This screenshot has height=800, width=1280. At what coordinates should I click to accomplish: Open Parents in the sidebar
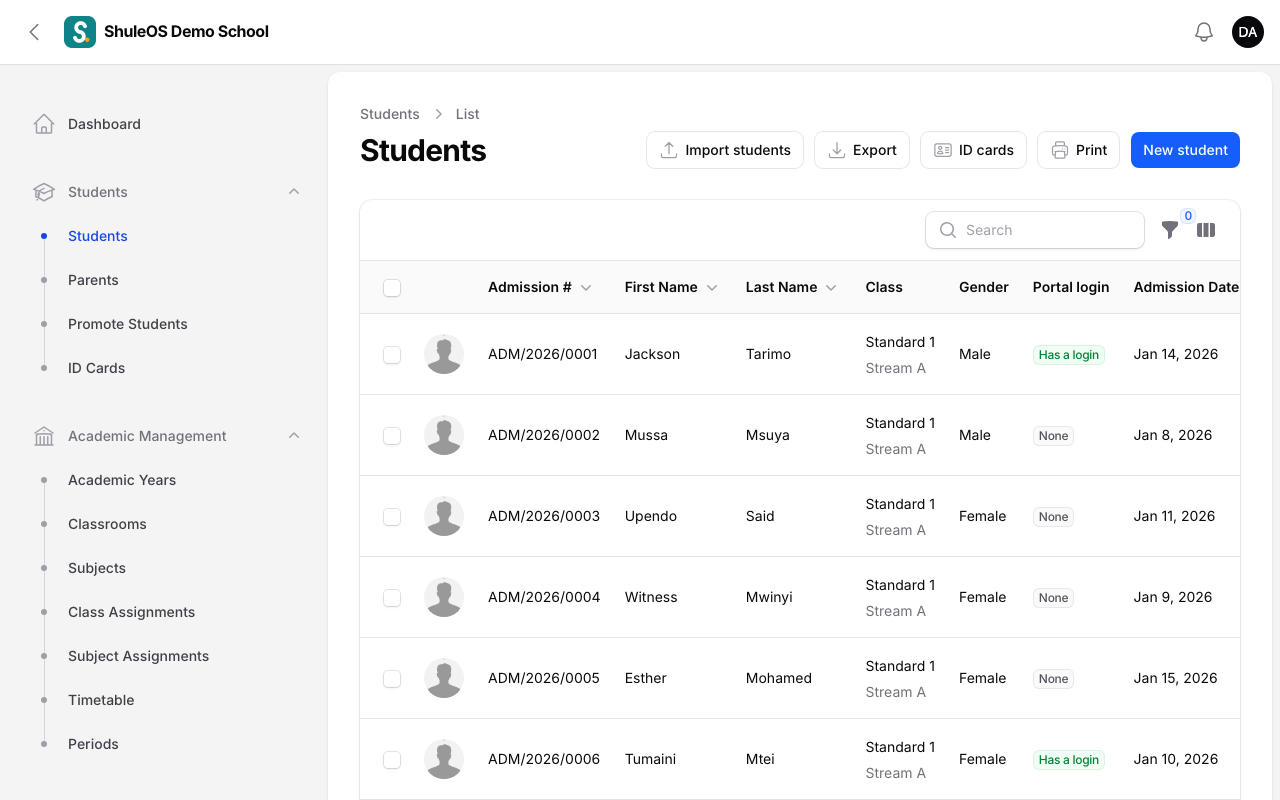click(x=93, y=280)
